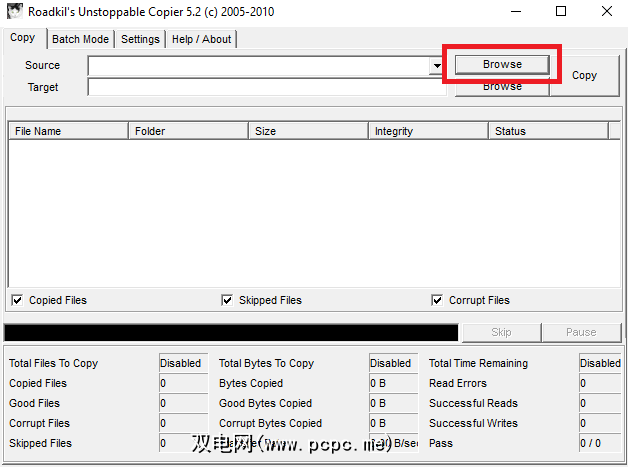Switch to the Copy tab

tap(23, 38)
